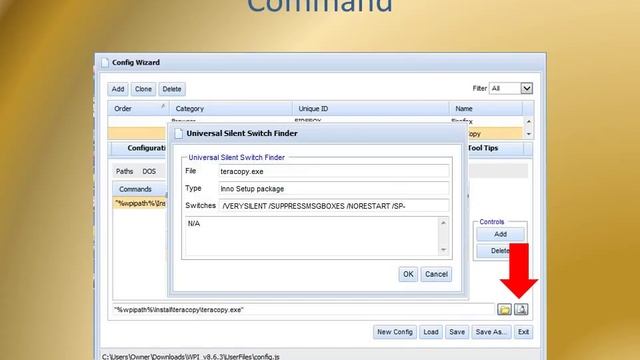The image size is (640, 360).
Task: Open the Paths menu
Action: pos(124,171)
